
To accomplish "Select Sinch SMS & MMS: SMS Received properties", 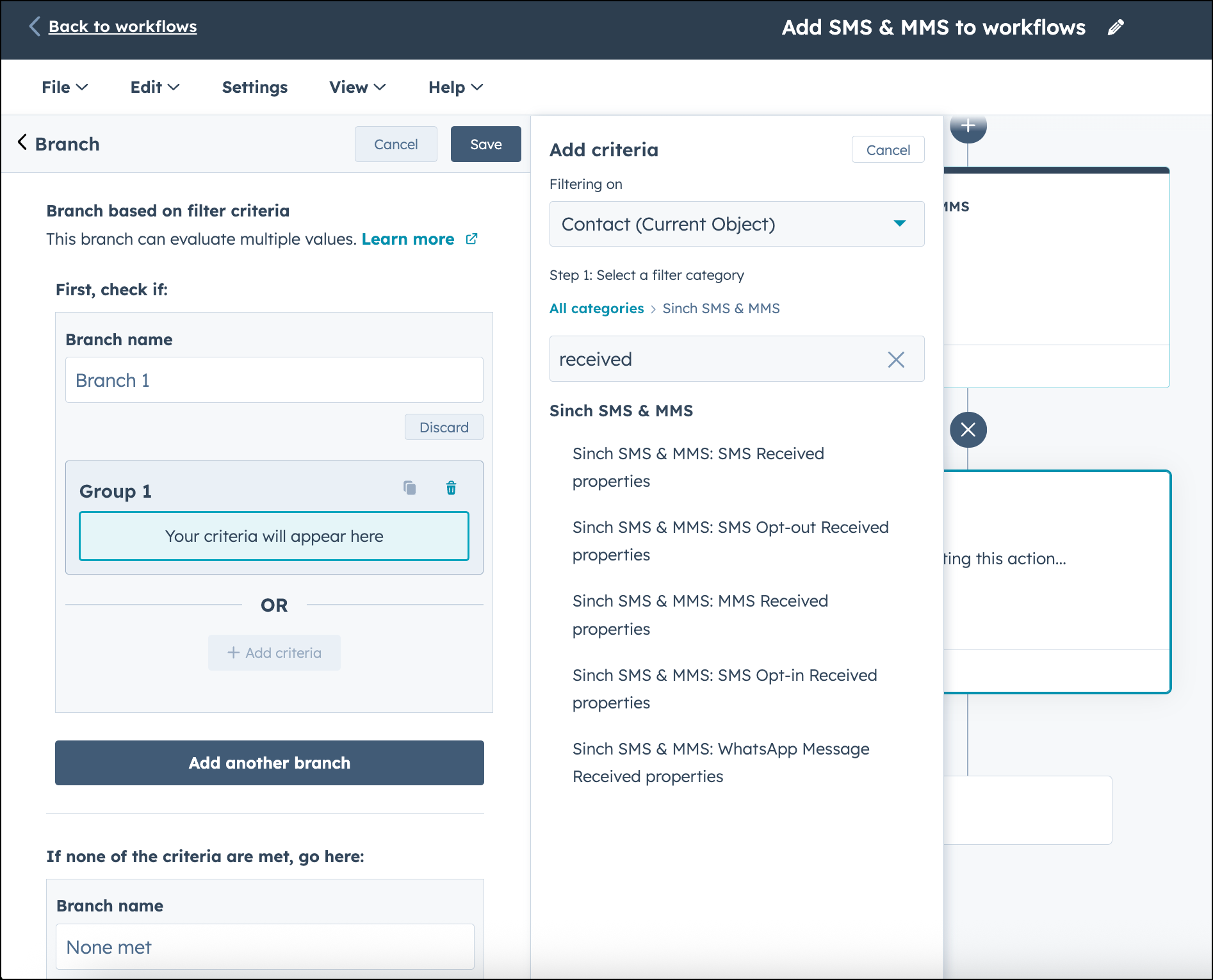I will (x=698, y=467).
